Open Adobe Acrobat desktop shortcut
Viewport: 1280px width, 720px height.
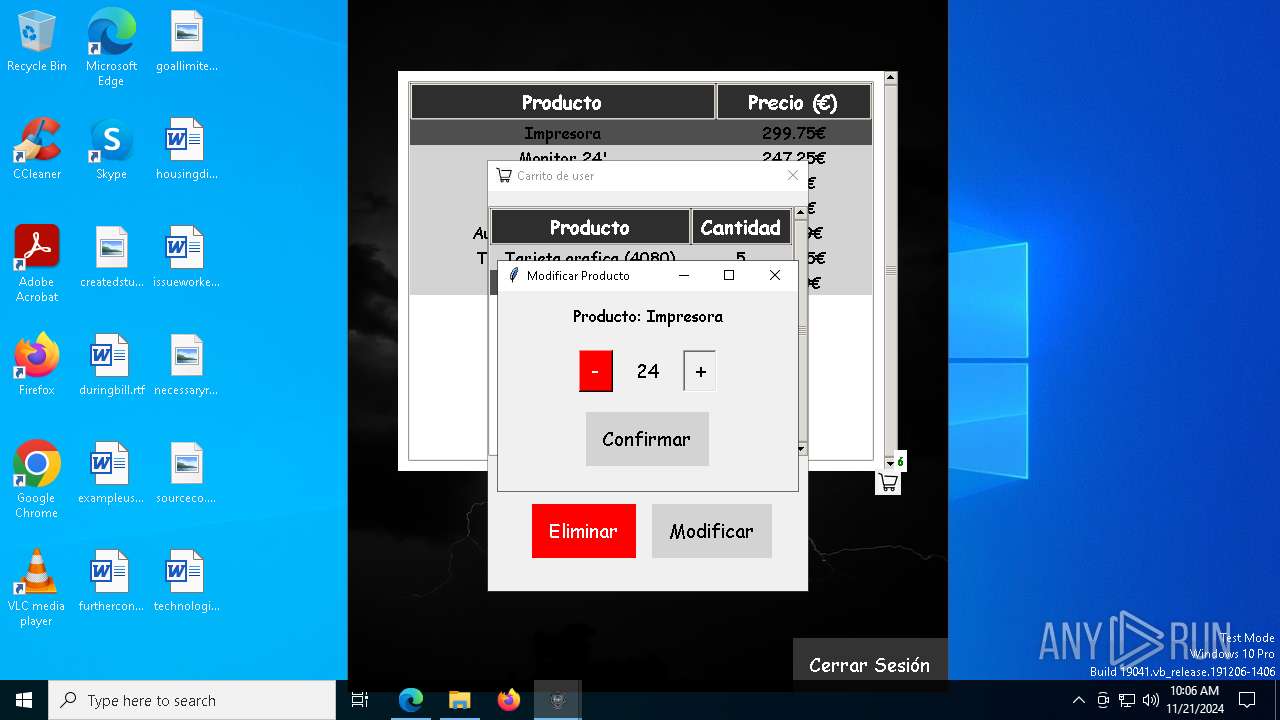[x=37, y=263]
